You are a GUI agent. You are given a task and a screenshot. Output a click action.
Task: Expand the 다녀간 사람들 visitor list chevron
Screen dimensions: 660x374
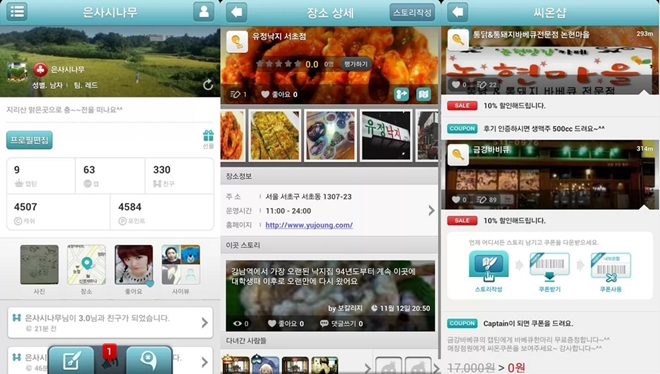[367, 368]
